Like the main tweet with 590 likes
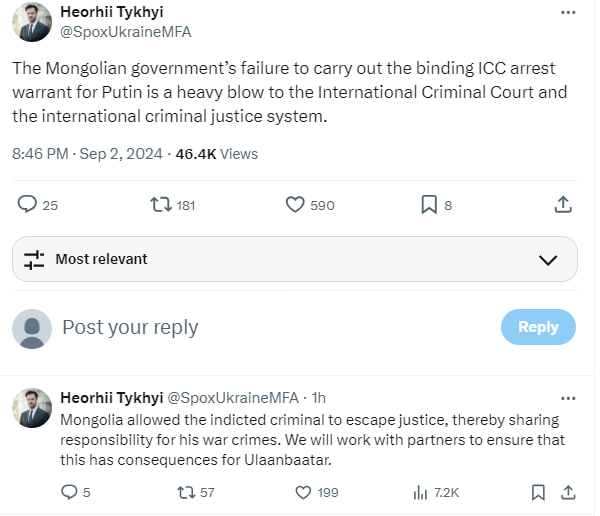 tap(295, 204)
